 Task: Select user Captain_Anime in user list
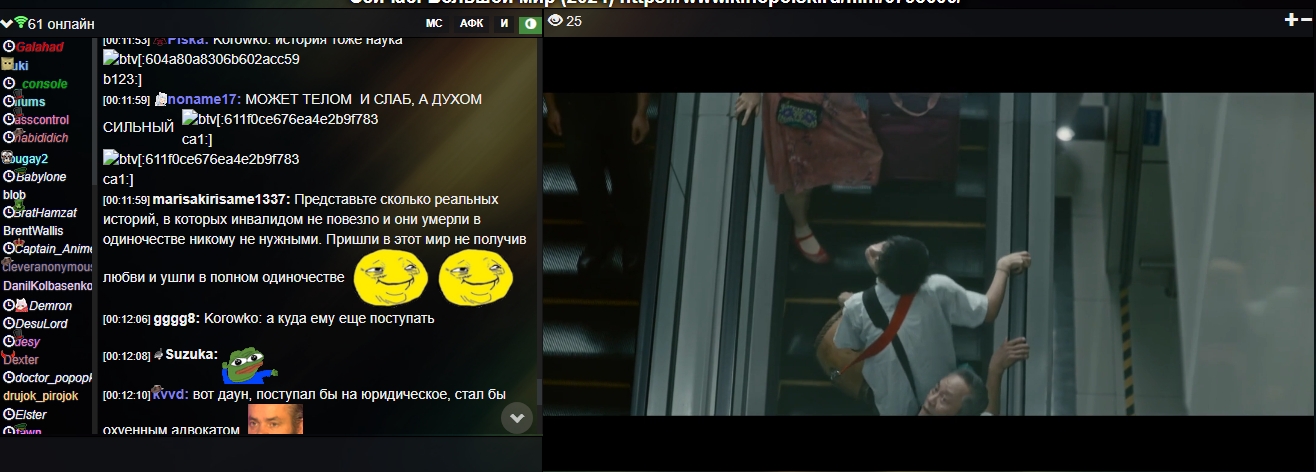(x=54, y=249)
